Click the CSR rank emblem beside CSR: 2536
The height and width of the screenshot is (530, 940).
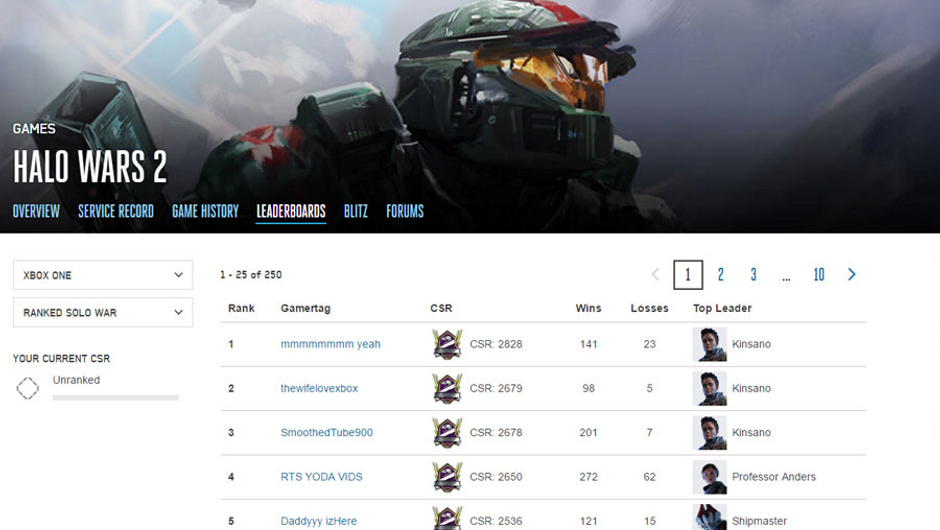click(x=447, y=519)
